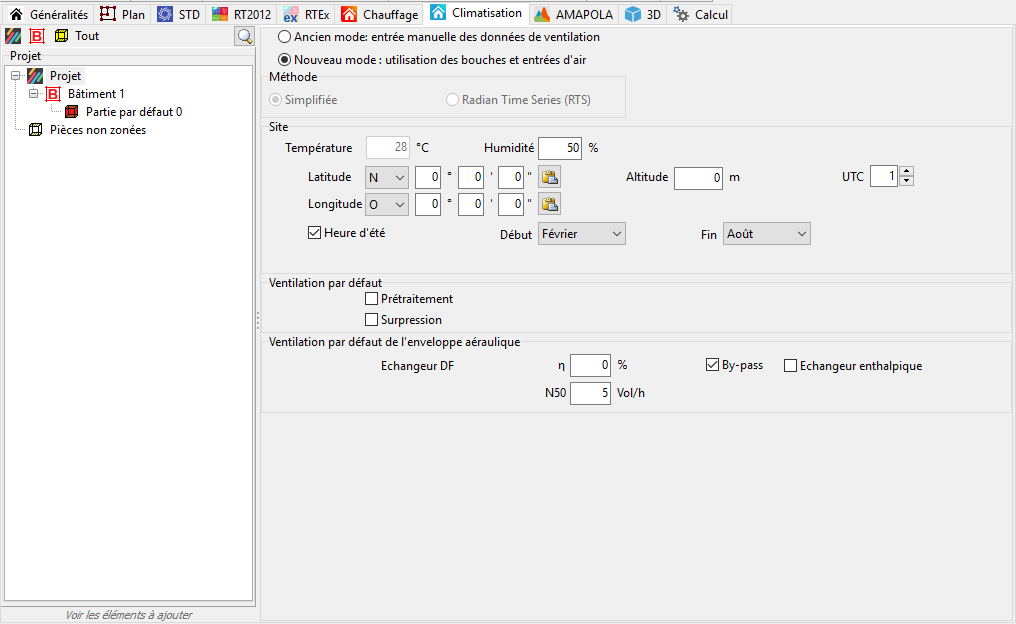Increase the UTC value with up arrow
This screenshot has height=624, width=1016.
[906, 171]
